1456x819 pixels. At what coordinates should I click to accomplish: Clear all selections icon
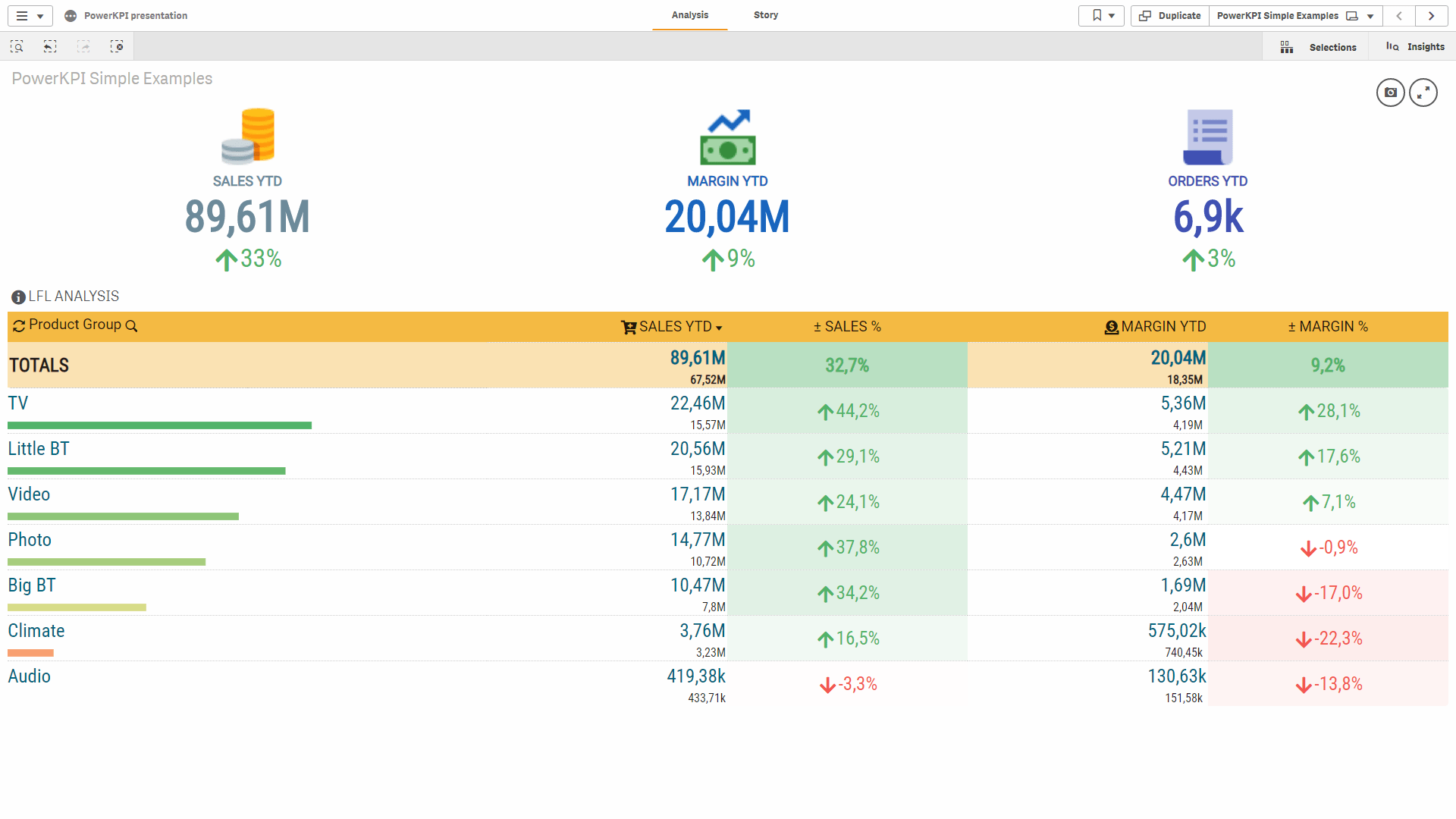pos(117,47)
